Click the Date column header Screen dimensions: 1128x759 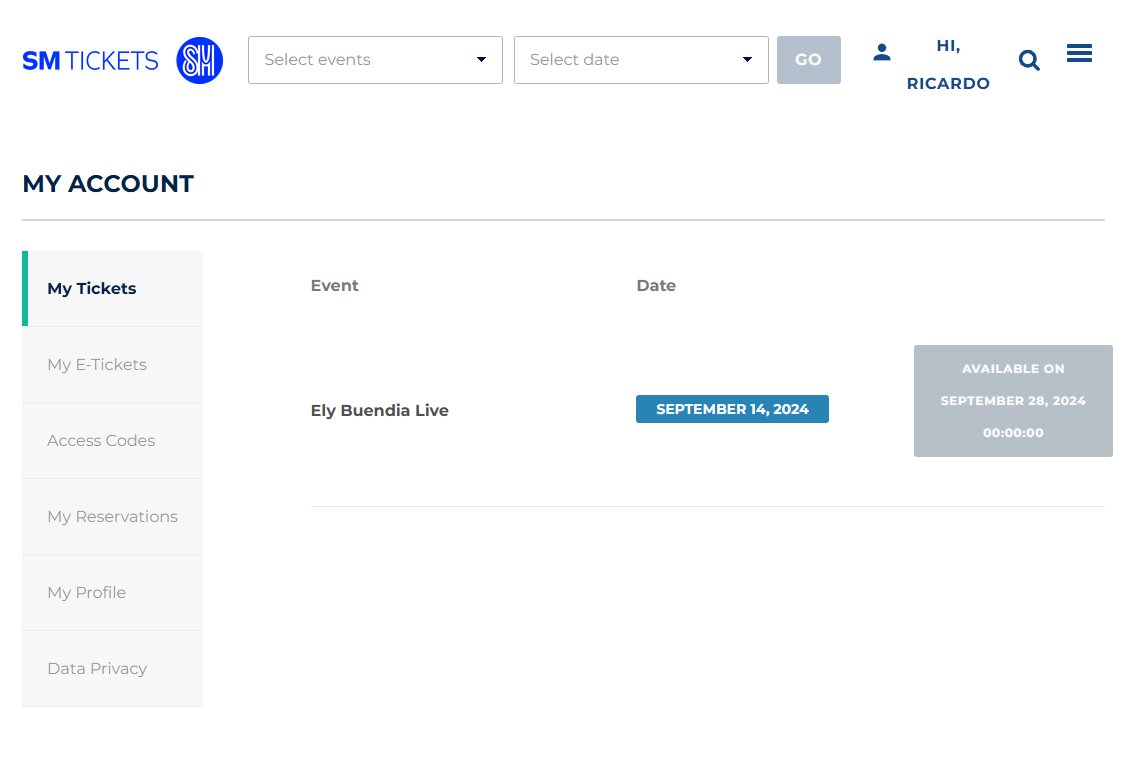pyautogui.click(x=656, y=286)
